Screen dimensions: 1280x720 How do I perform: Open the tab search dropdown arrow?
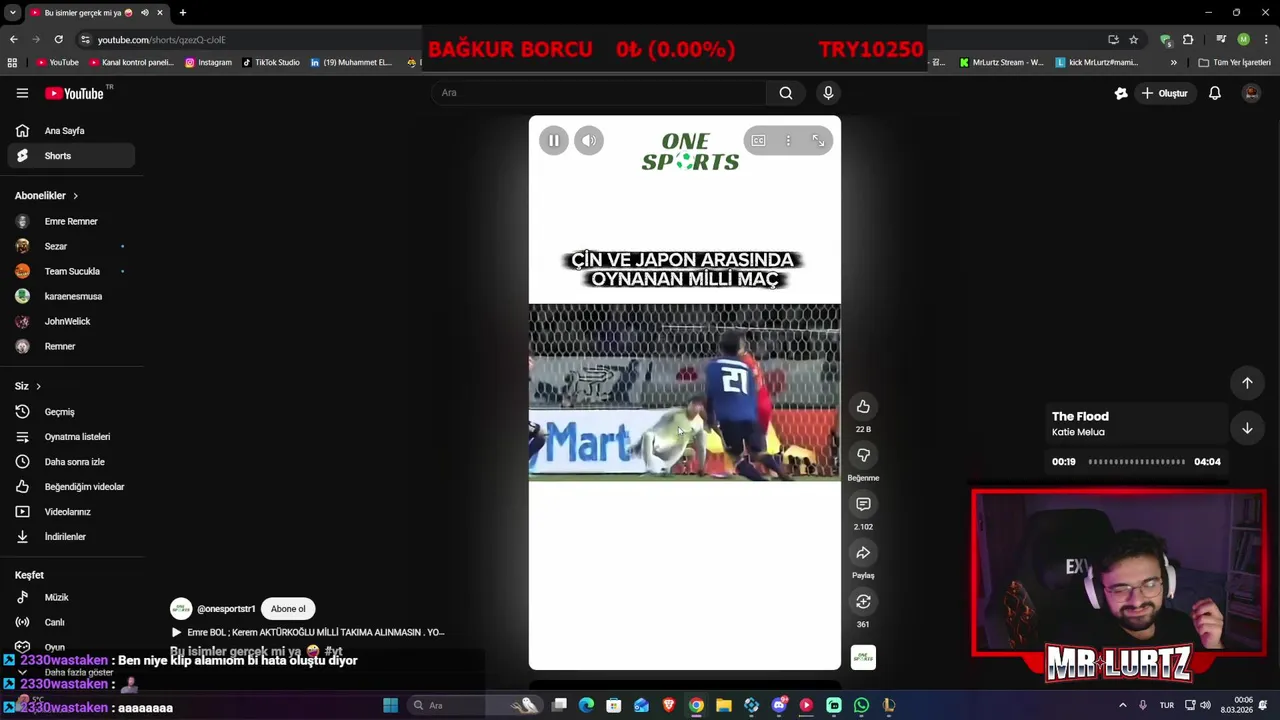pos(12,13)
